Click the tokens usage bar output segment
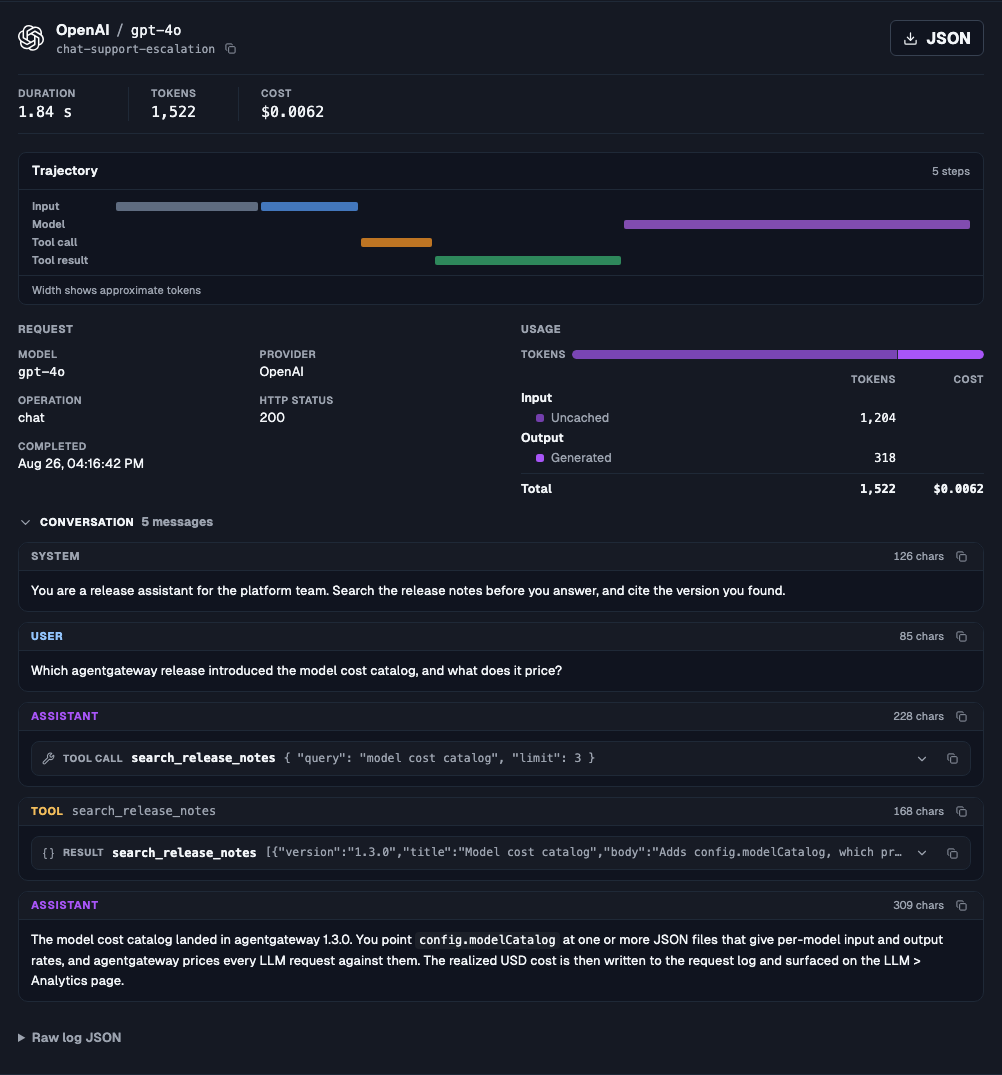 click(940, 354)
